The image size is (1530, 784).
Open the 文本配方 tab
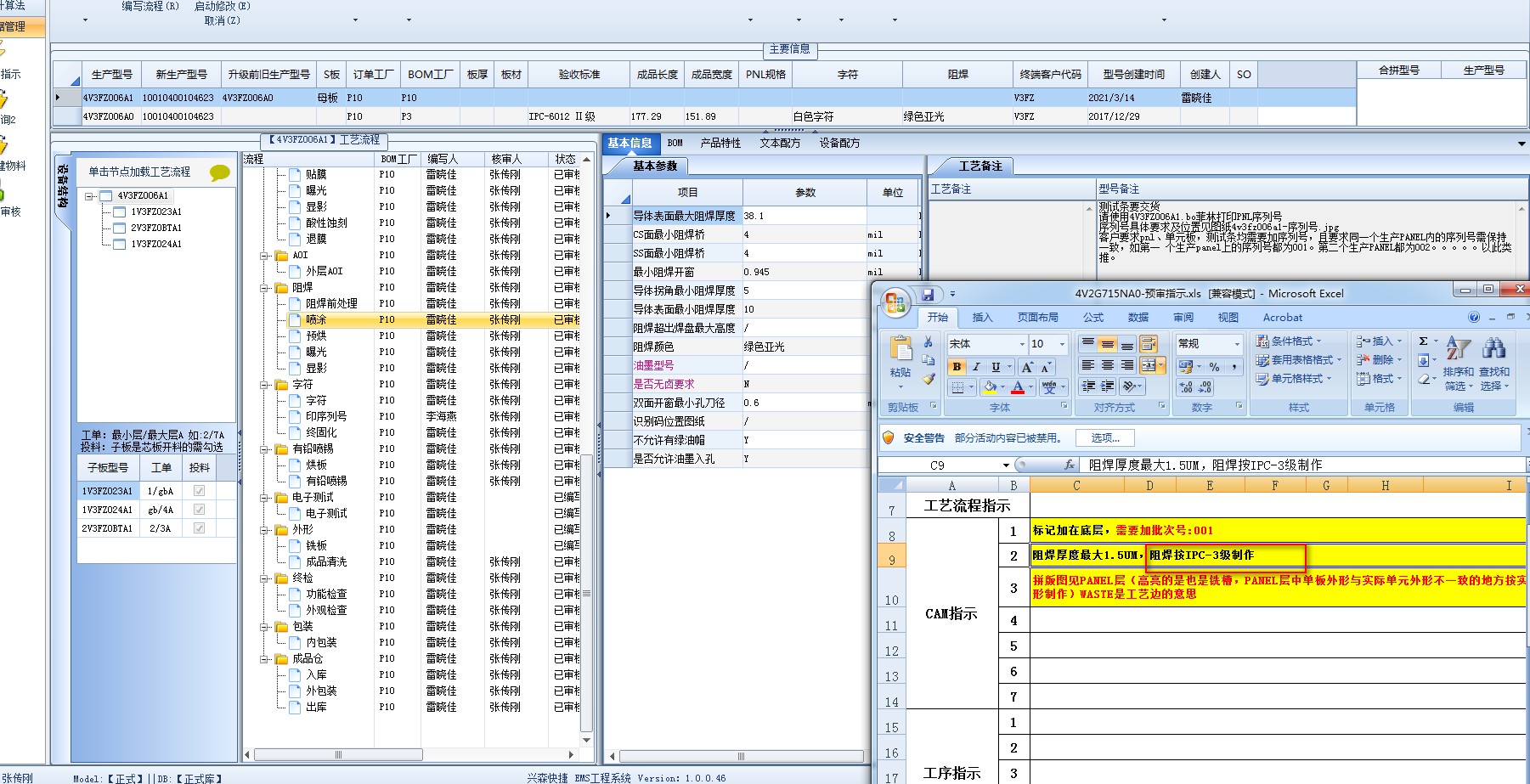pos(780,144)
